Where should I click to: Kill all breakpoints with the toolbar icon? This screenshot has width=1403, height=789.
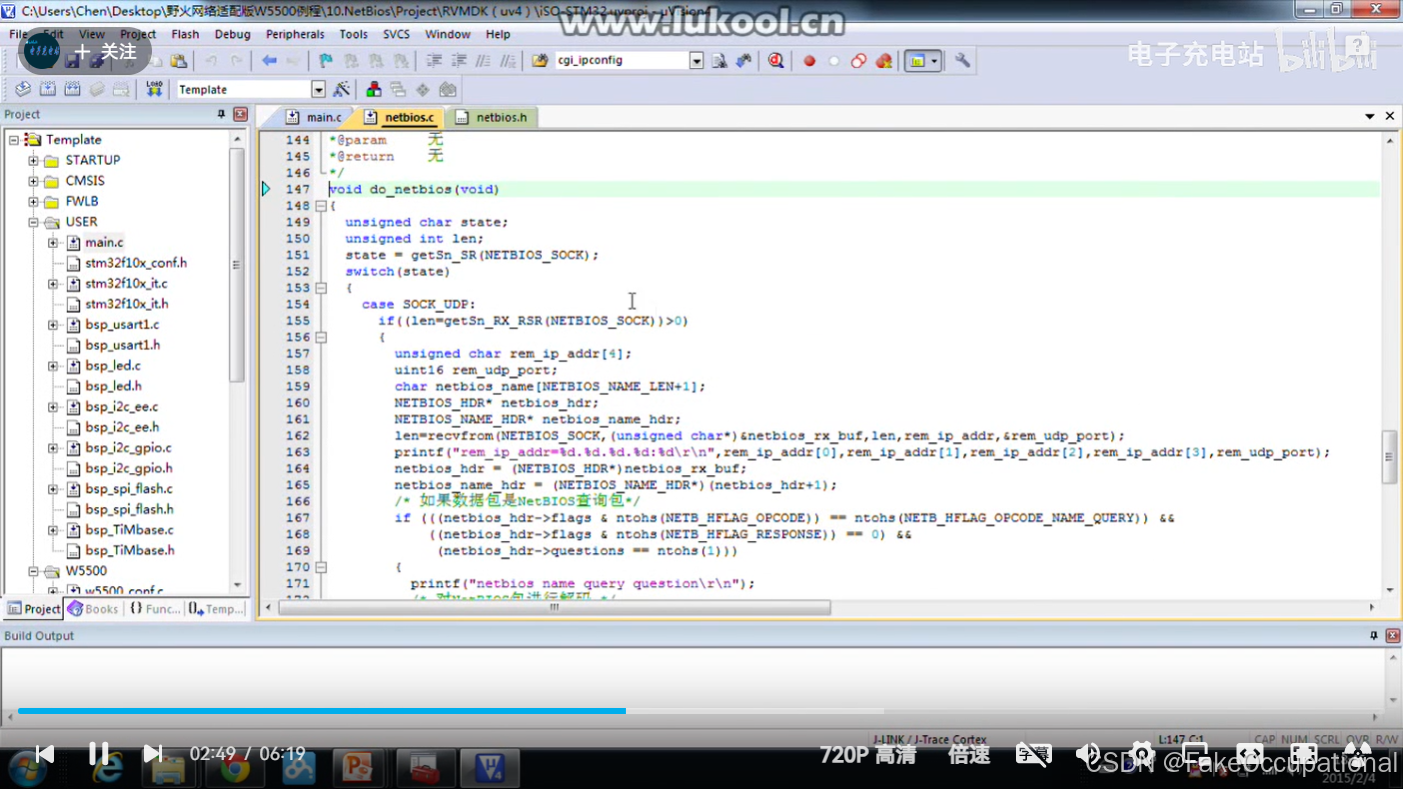[x=884, y=61]
